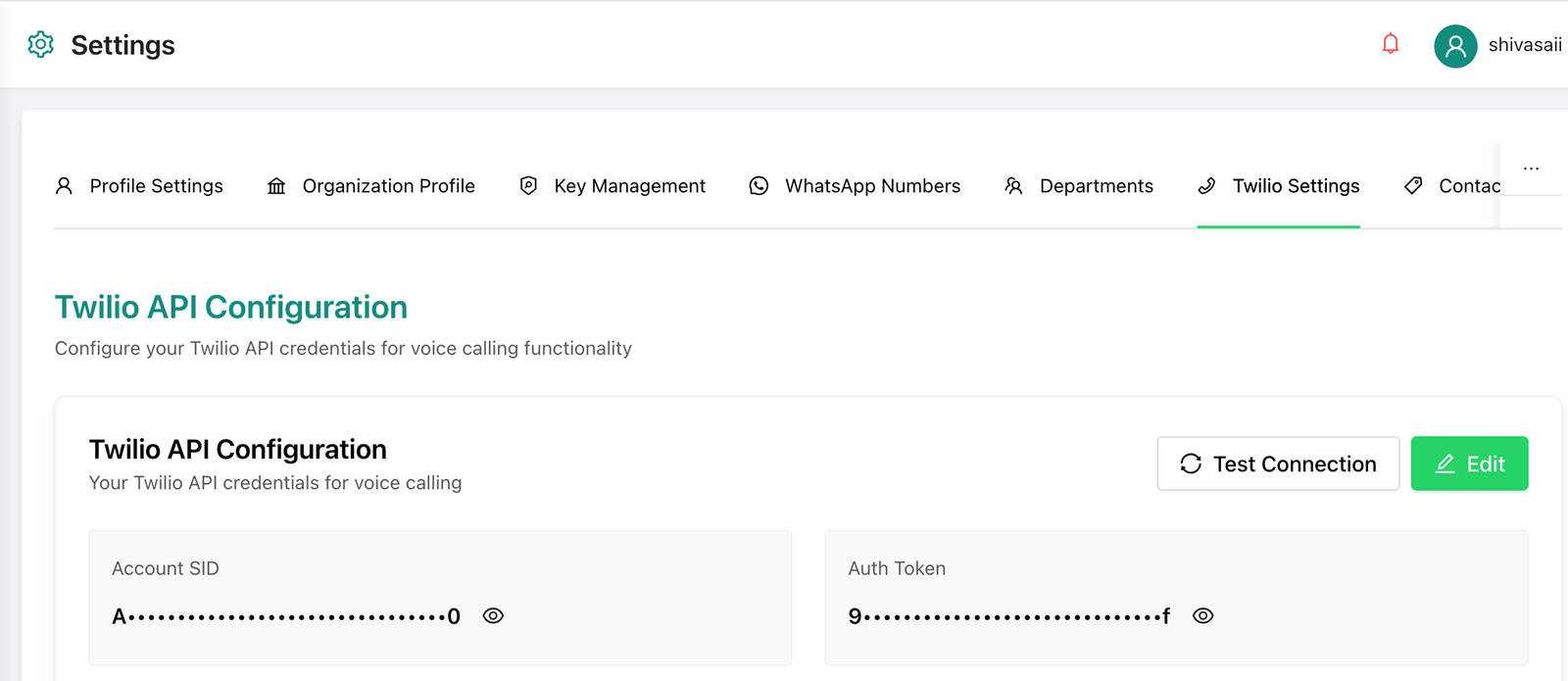
Task: Click the Key Management shield icon
Action: tap(528, 186)
